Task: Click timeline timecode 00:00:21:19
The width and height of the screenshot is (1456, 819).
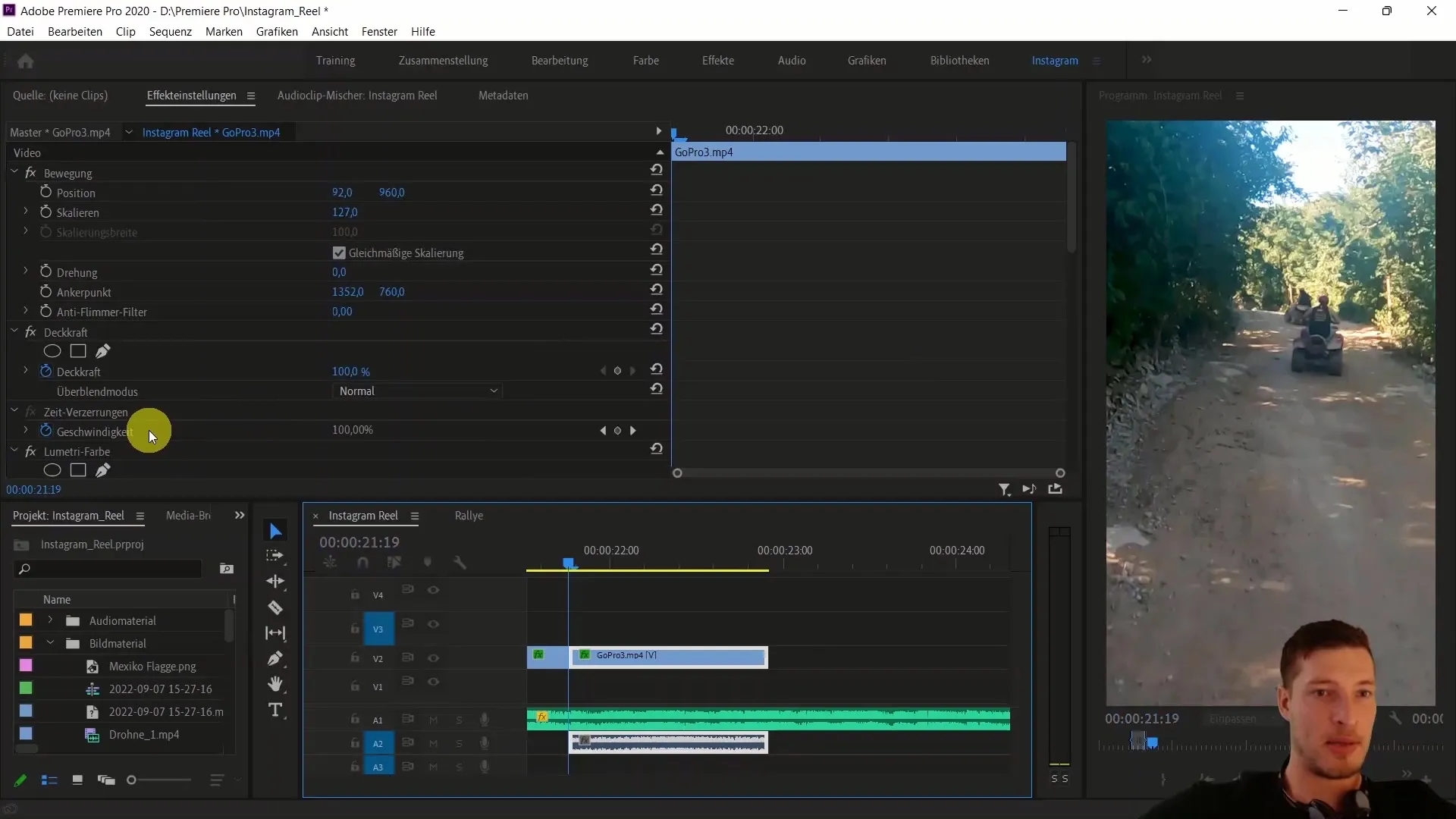Action: pyautogui.click(x=359, y=543)
